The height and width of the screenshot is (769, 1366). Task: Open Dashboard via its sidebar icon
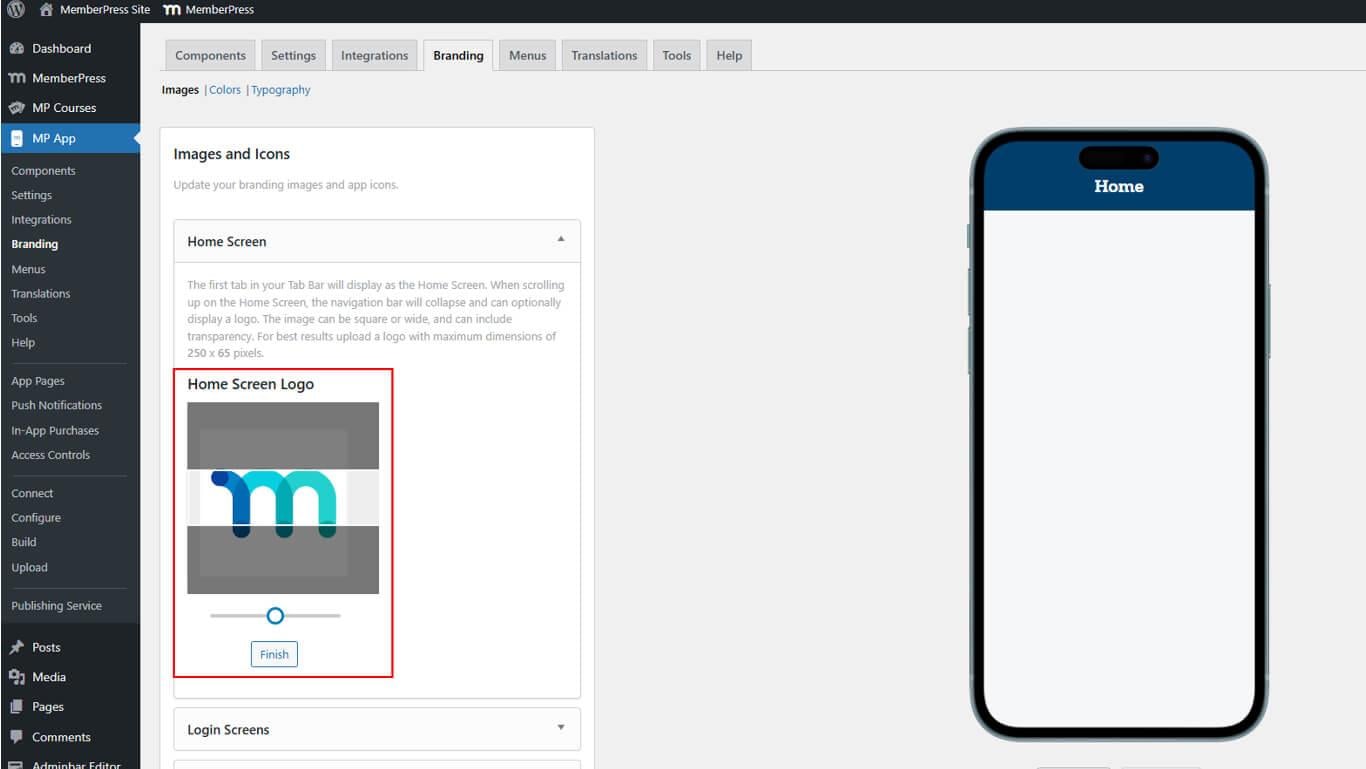pyautogui.click(x=16, y=48)
